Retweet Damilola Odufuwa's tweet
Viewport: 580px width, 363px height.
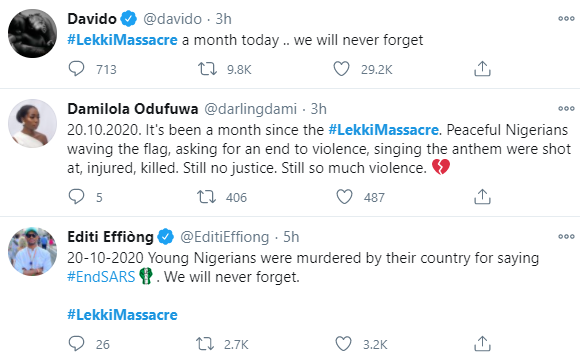(206, 197)
